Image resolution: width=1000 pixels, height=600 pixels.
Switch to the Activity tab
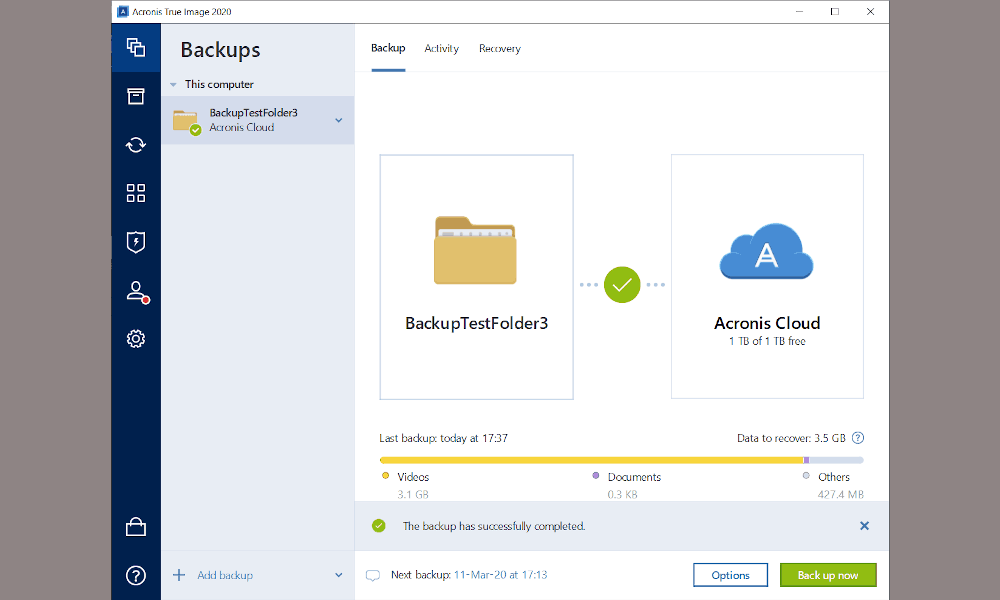tap(441, 48)
